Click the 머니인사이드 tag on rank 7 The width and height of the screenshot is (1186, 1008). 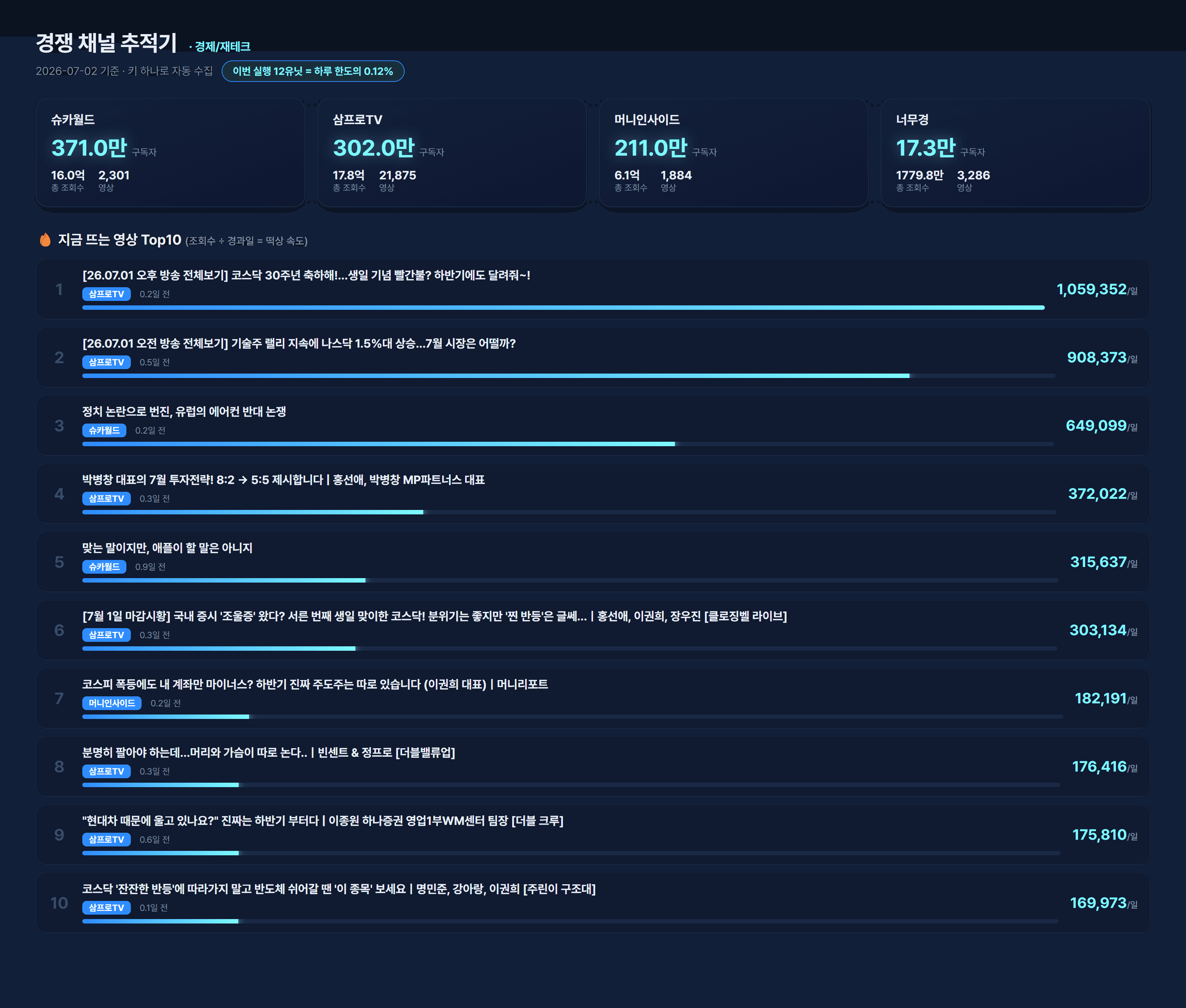point(112,703)
